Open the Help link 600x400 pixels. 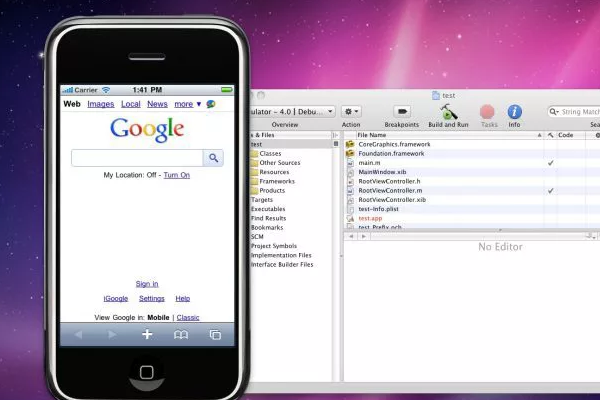coord(183,299)
